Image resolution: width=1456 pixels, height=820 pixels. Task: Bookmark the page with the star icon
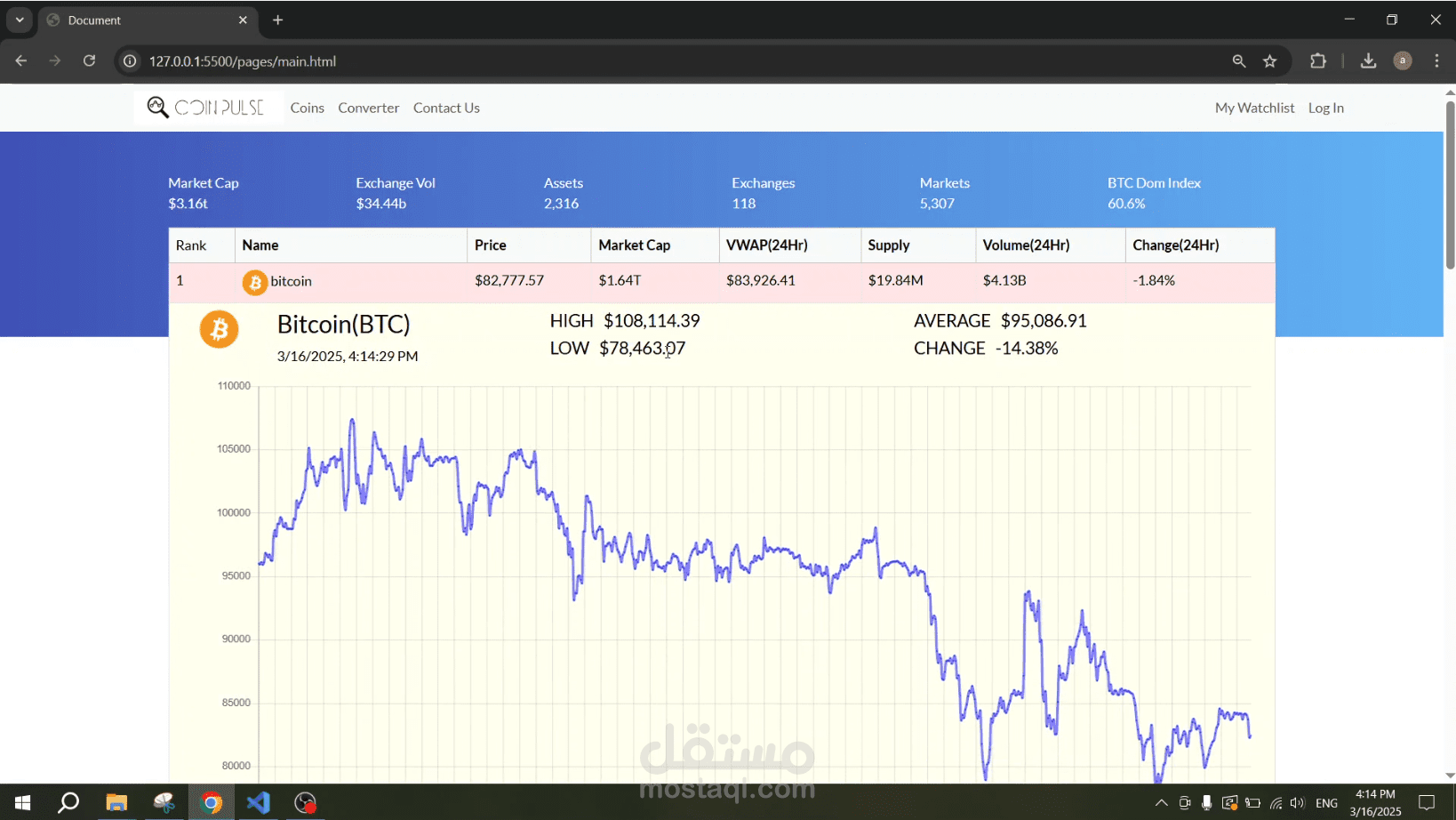[1270, 60]
